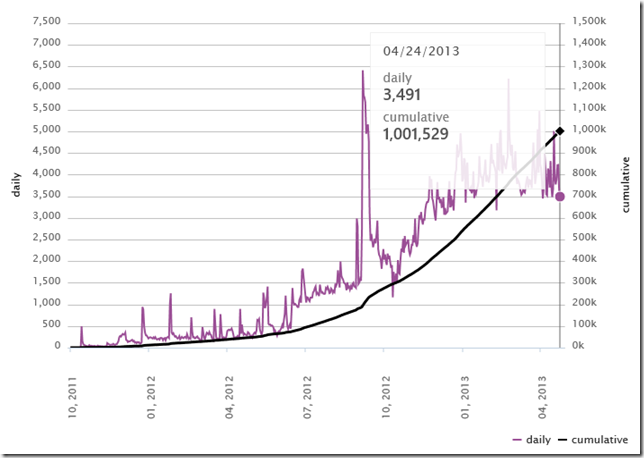This screenshot has height=458, width=644.
Task: Click the 1,500k right y-axis tick label
Action: [x=590, y=22]
